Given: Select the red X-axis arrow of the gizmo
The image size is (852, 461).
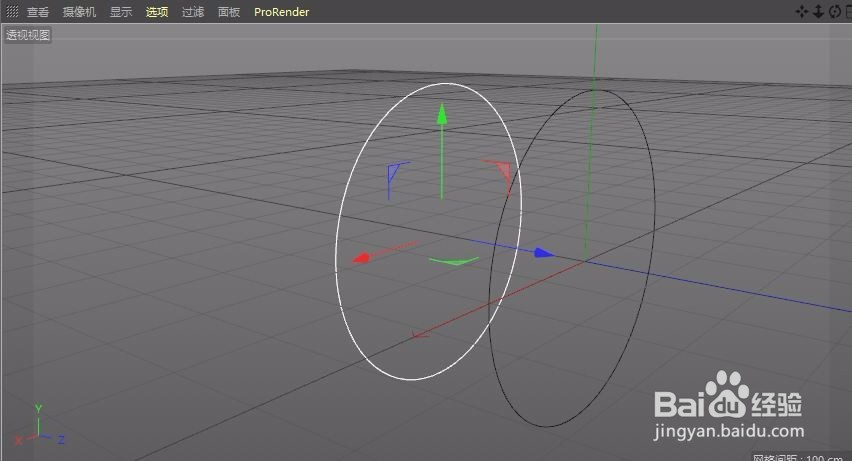Looking at the screenshot, I should tap(361, 257).
